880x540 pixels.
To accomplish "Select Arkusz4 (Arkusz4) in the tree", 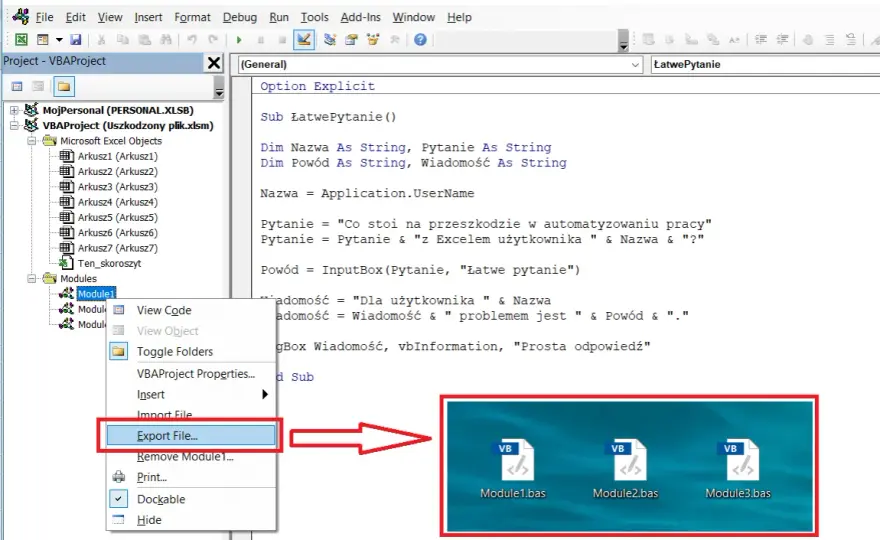I will [117, 202].
